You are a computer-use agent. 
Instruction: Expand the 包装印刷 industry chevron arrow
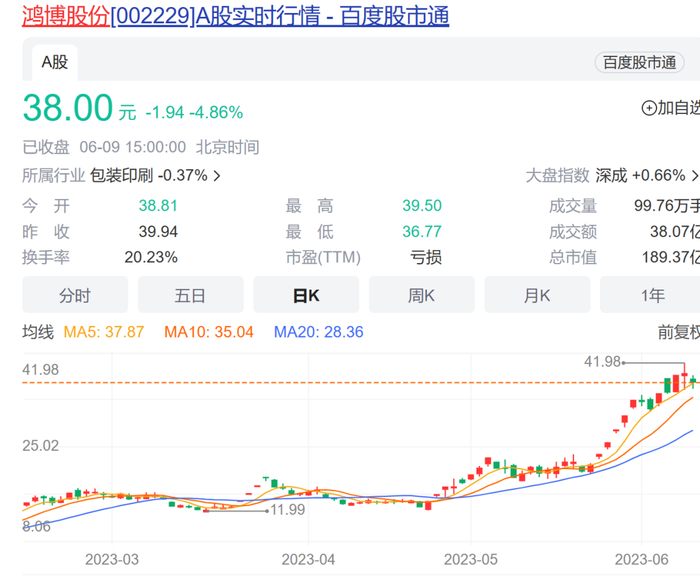click(x=217, y=176)
